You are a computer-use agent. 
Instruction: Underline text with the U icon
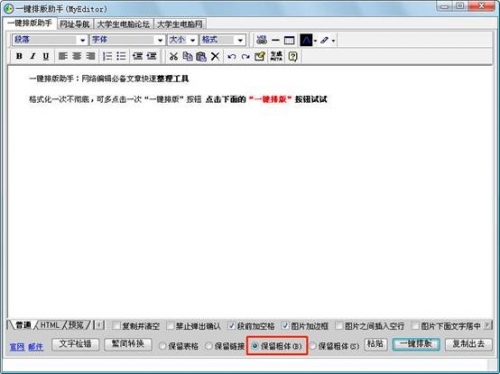[46, 56]
